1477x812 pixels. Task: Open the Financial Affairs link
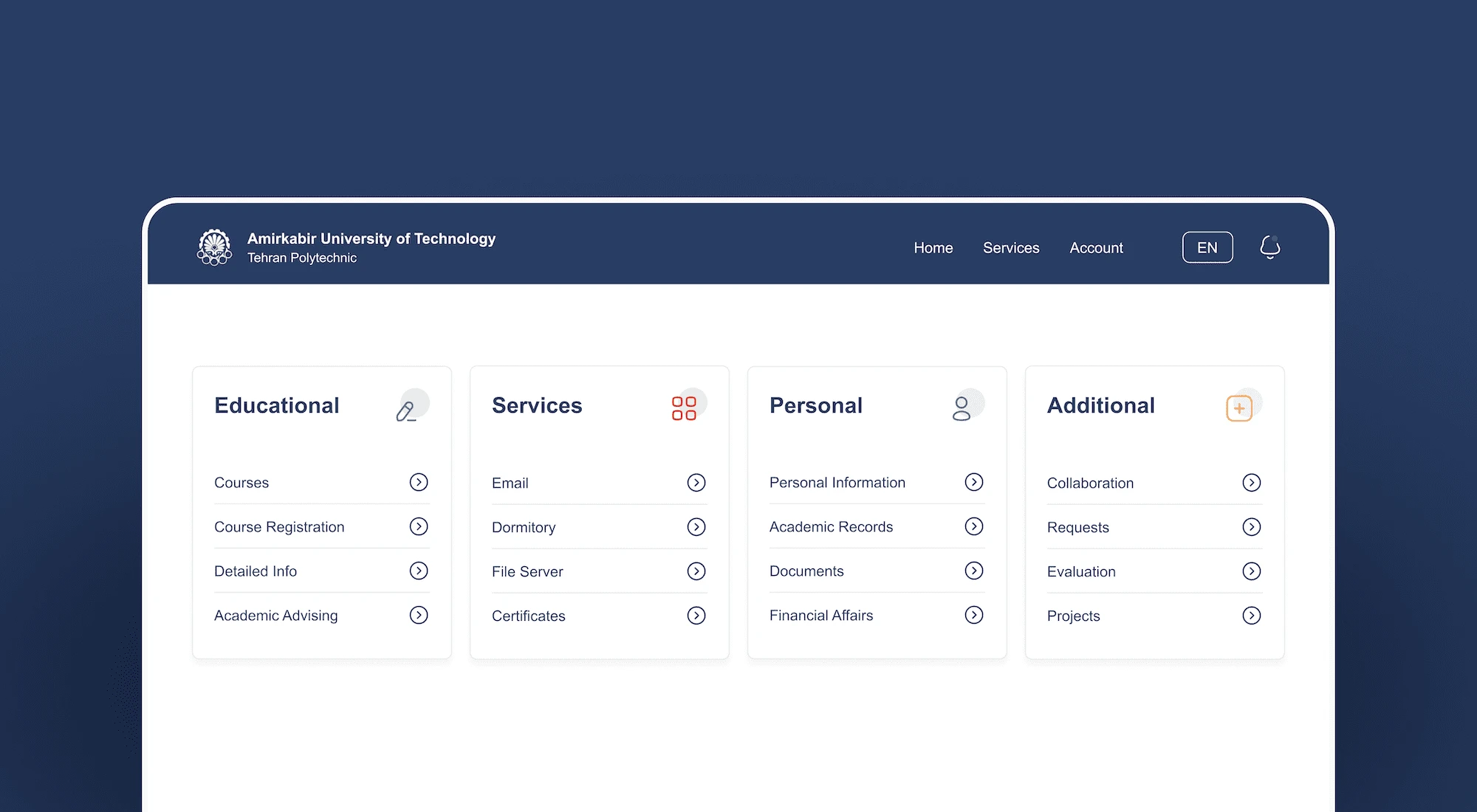(x=821, y=616)
